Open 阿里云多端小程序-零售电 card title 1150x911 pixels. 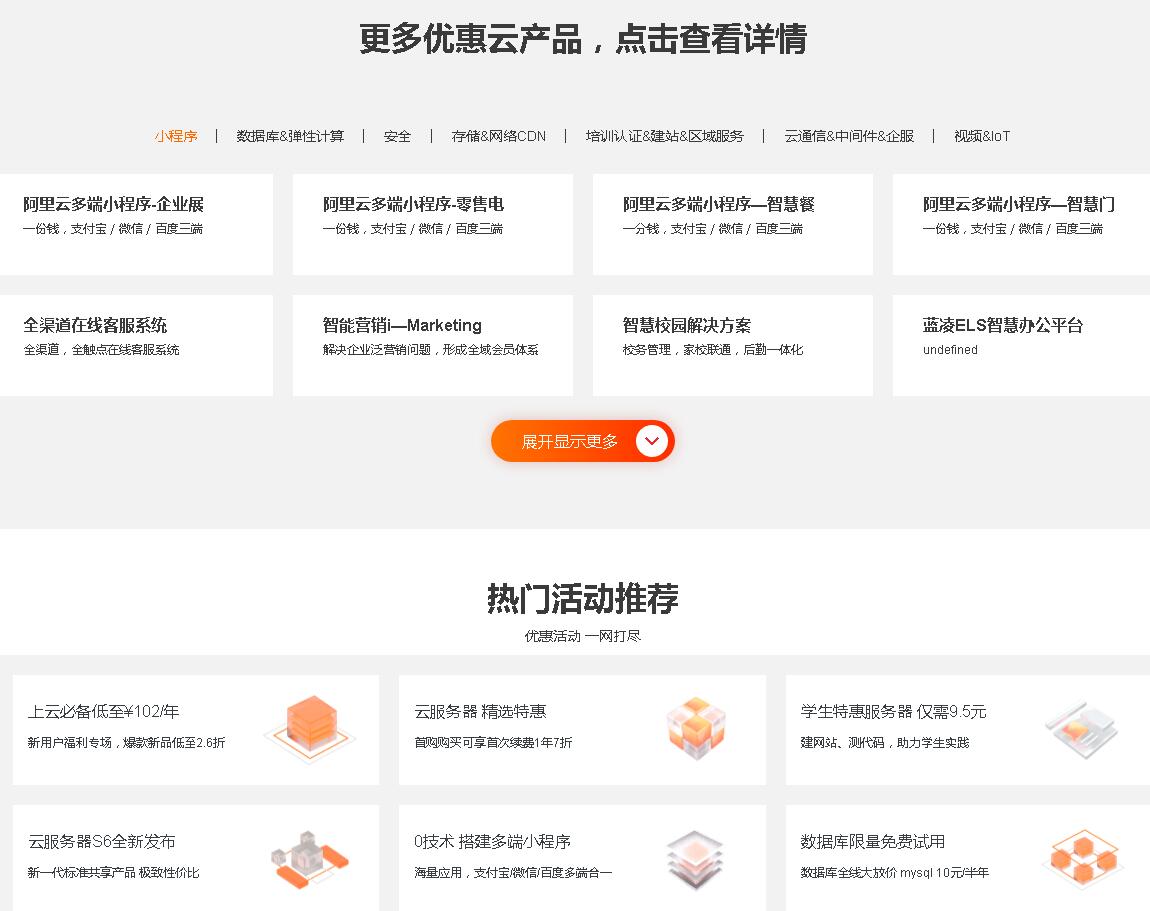(x=413, y=204)
